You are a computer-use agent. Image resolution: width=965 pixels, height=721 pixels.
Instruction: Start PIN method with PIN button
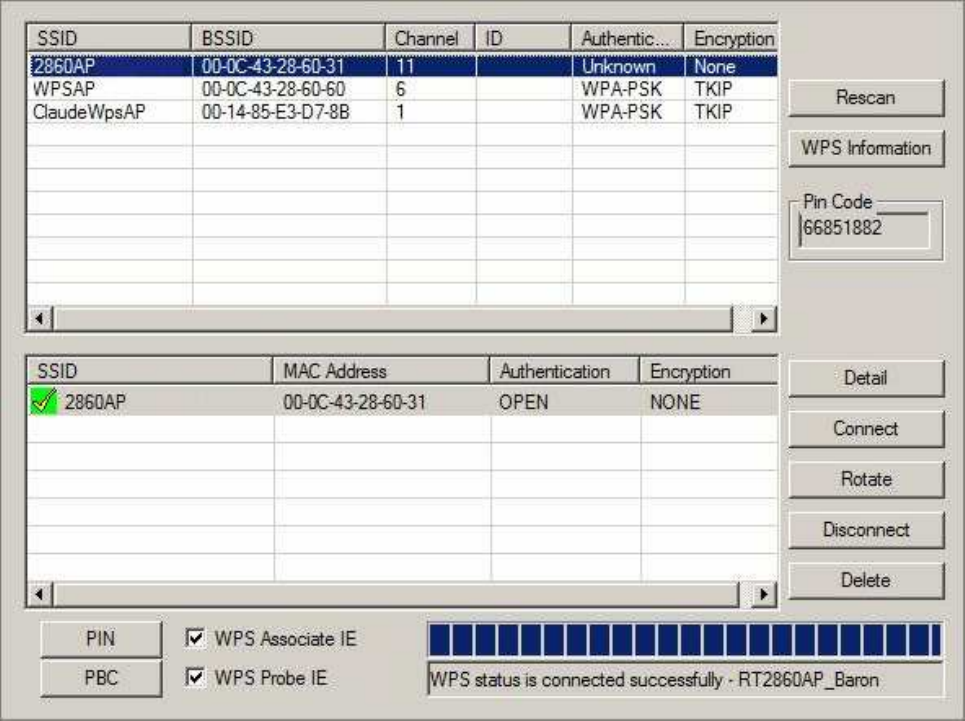coord(101,639)
